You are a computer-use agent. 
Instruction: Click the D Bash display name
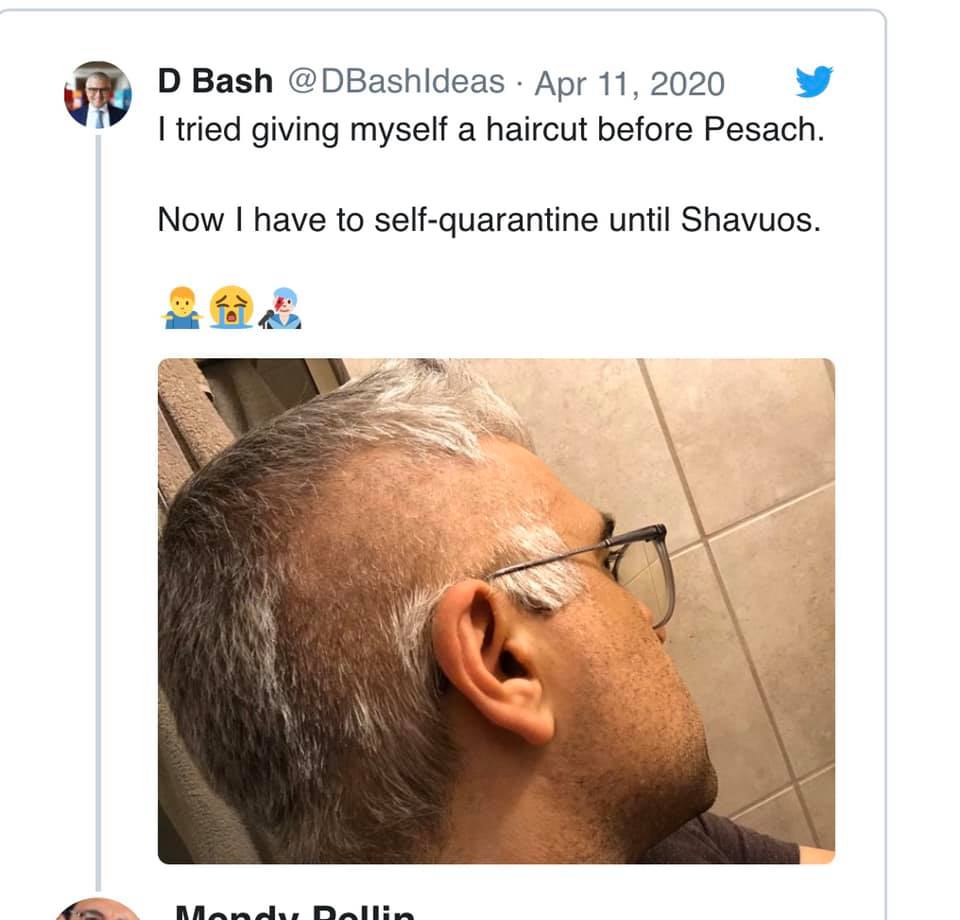click(215, 81)
